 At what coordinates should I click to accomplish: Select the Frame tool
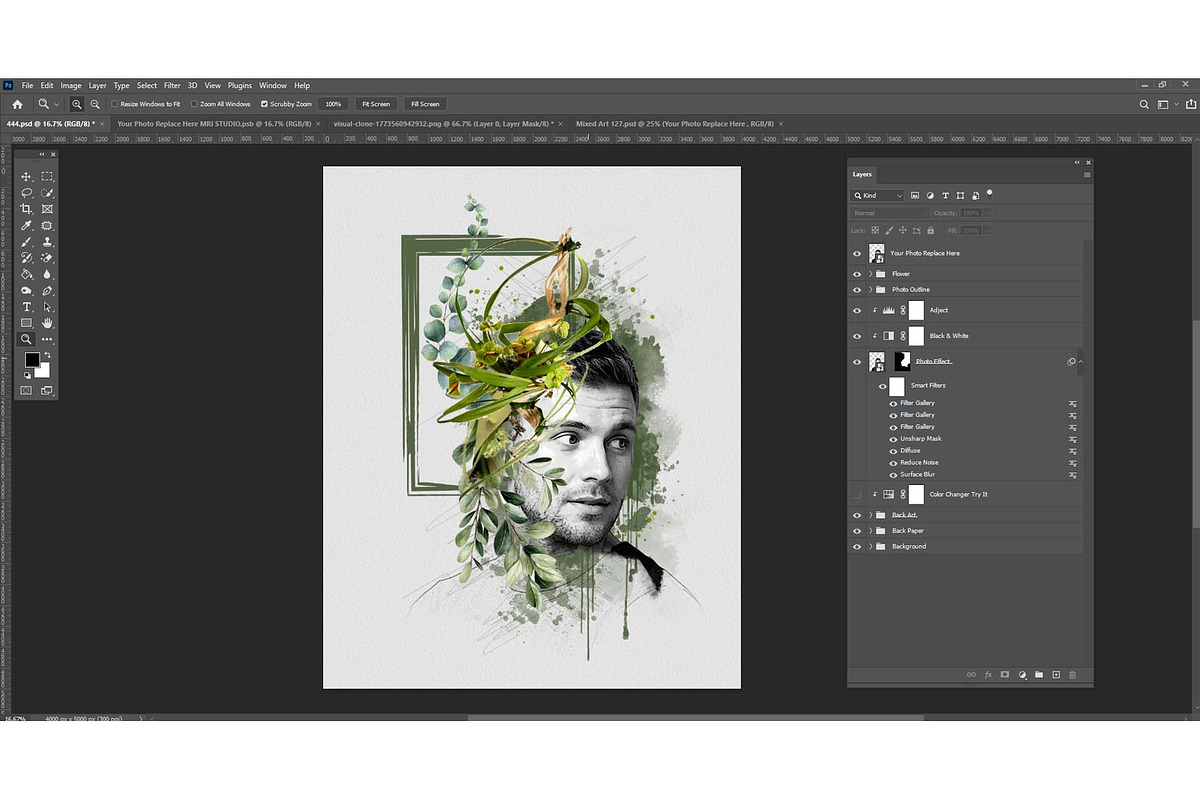click(x=47, y=209)
